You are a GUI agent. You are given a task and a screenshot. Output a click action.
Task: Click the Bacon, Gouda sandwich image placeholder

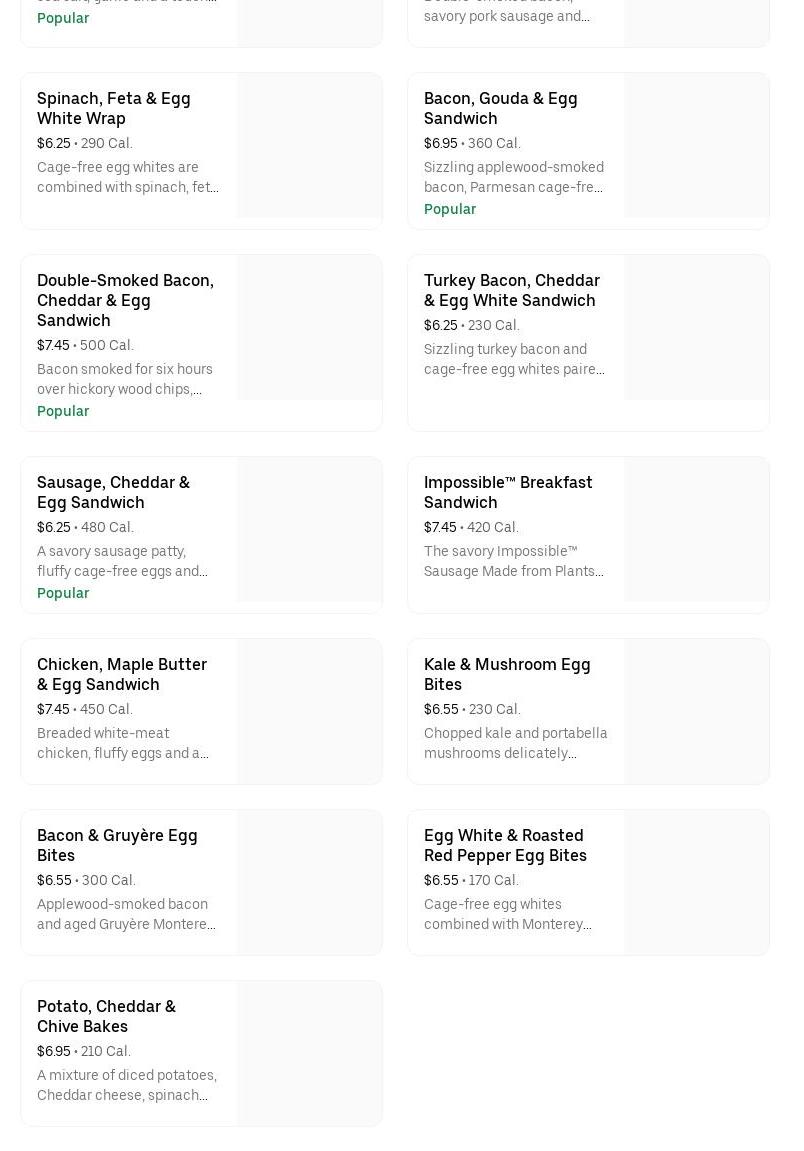(696, 145)
